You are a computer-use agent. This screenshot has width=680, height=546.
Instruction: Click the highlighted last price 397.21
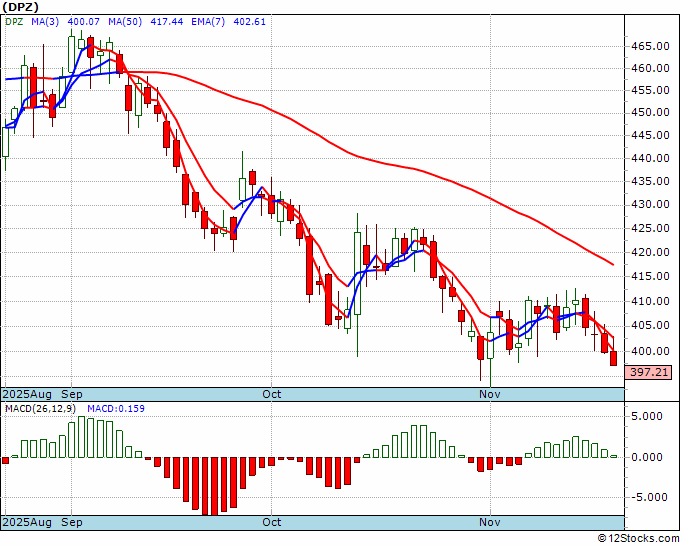point(648,372)
